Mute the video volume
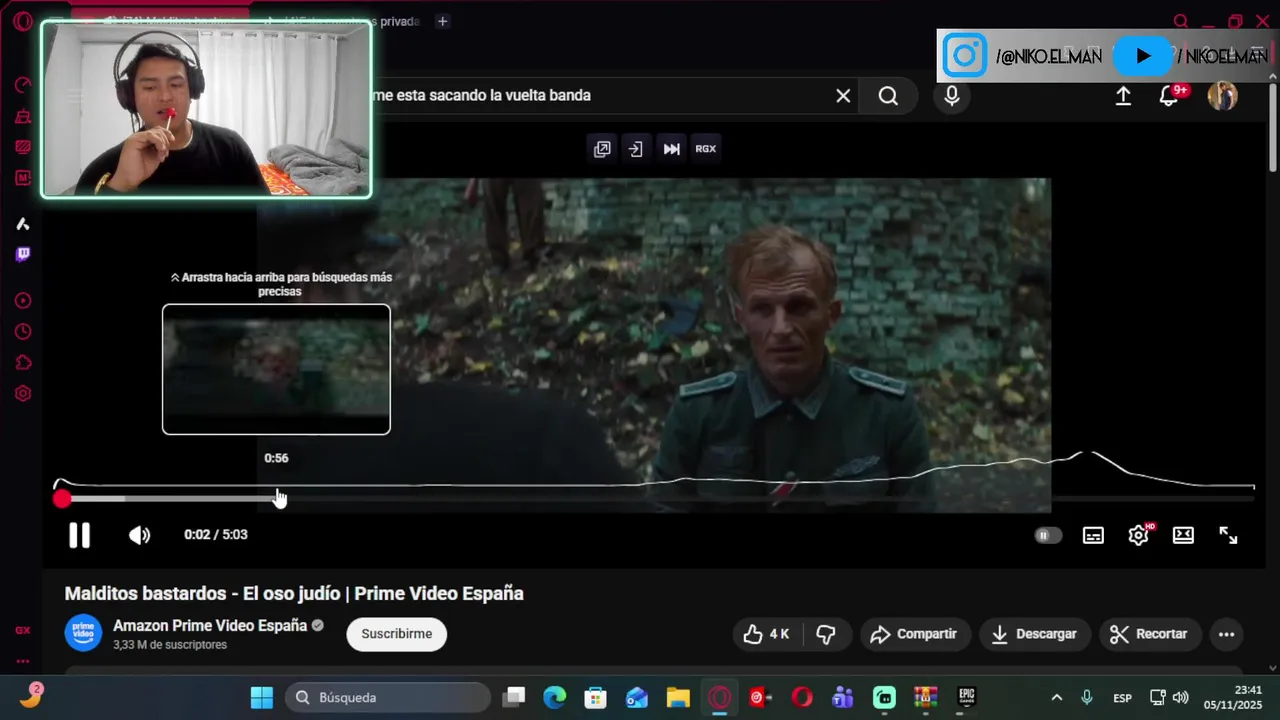1280x720 pixels. tap(139, 535)
